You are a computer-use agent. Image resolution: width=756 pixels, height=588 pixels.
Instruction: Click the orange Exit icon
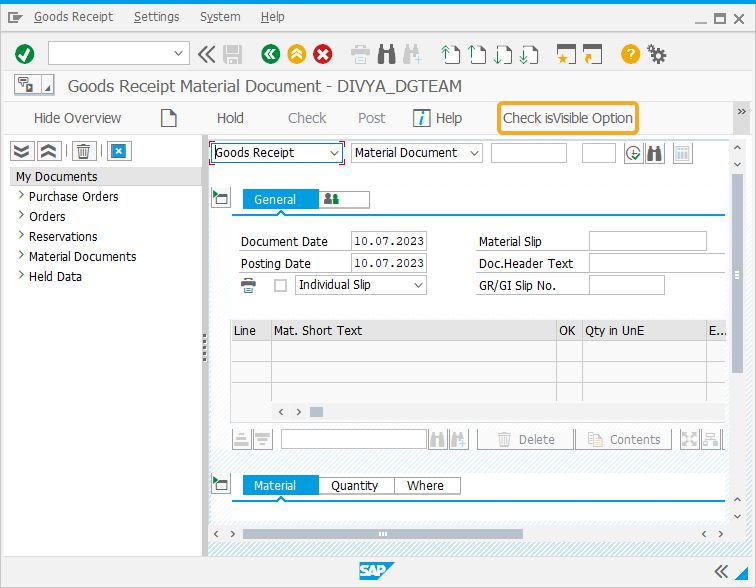tap(297, 54)
